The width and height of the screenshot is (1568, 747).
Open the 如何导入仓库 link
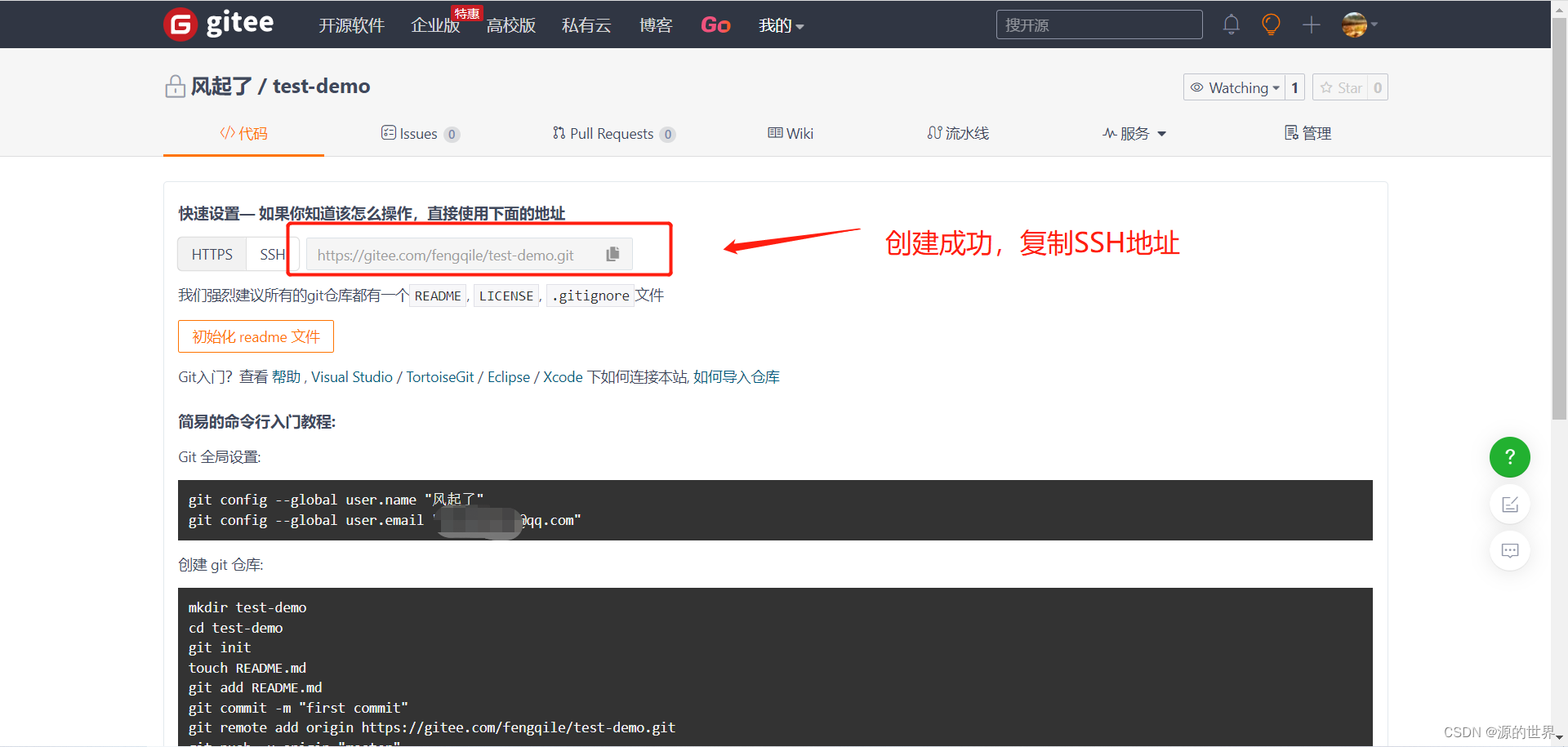(x=737, y=376)
